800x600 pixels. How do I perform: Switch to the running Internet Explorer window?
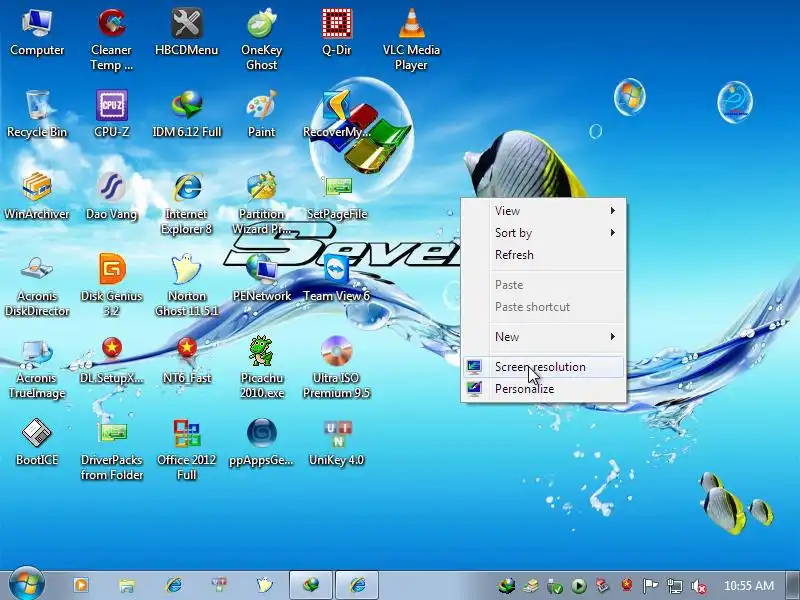pos(357,585)
